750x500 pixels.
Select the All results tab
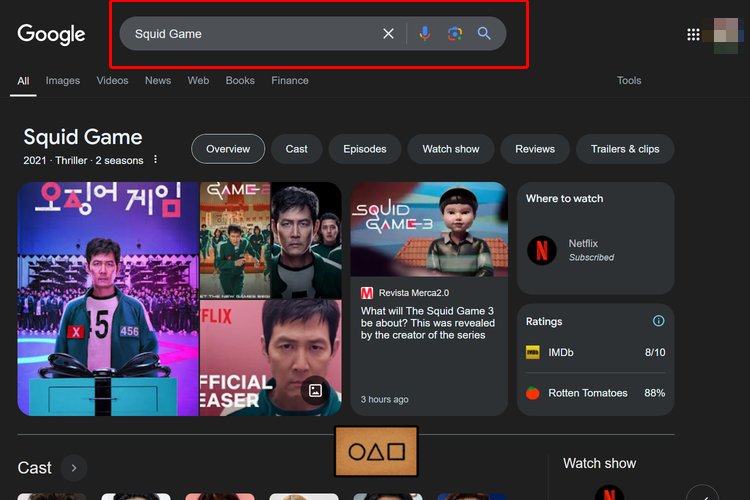(x=23, y=81)
